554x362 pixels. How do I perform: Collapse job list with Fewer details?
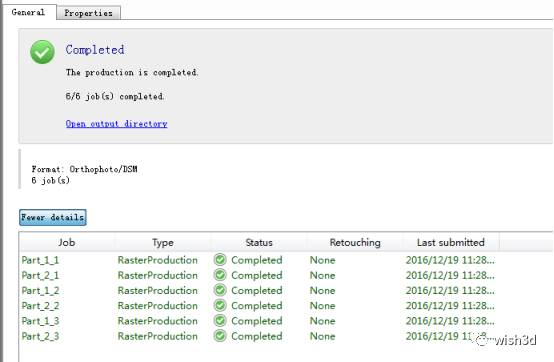pos(53,217)
